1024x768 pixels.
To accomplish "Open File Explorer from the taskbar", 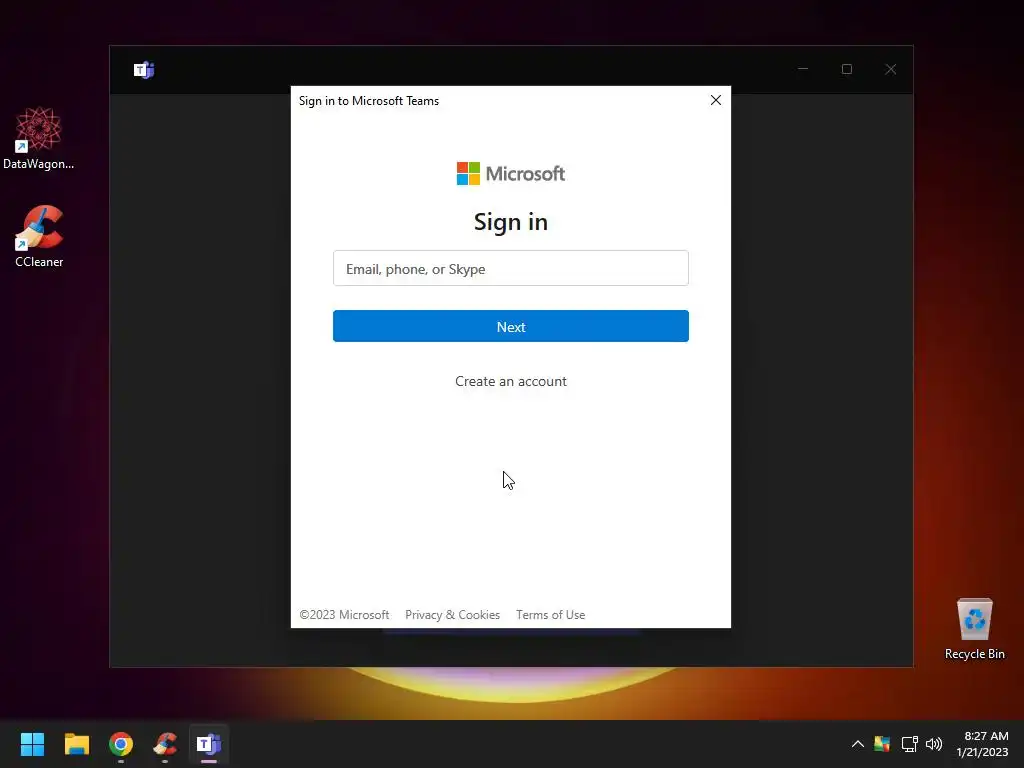I will 76,744.
